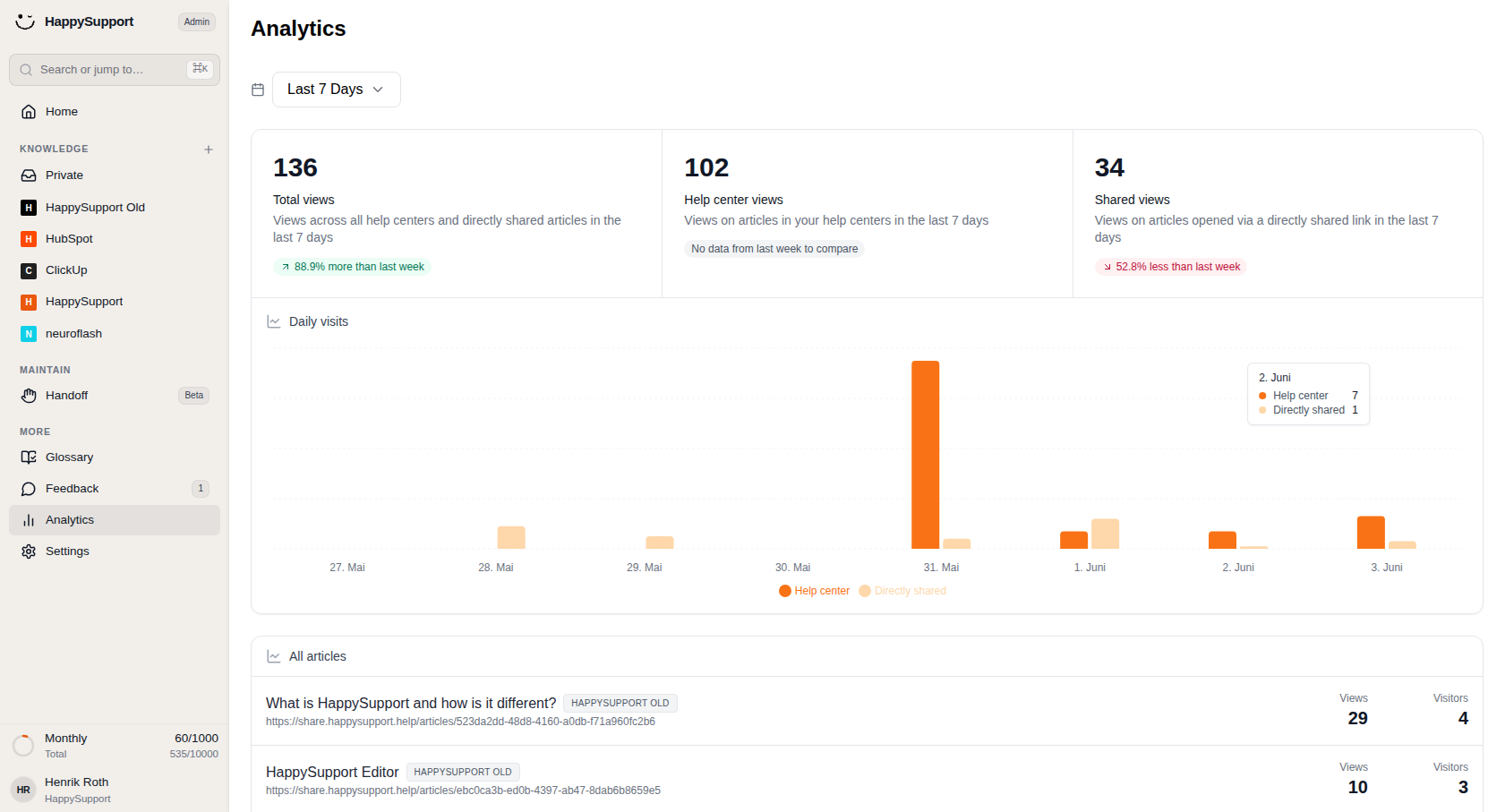
Task: Click the All articles chart icon
Action: pos(274,656)
